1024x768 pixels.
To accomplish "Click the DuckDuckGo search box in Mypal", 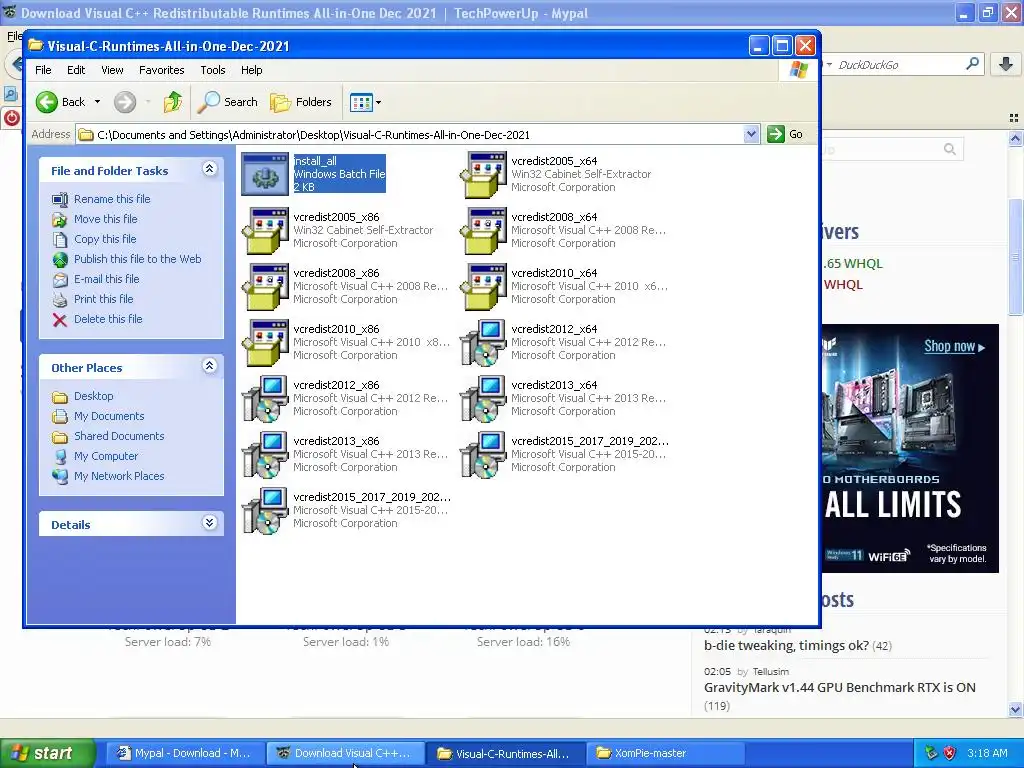I will pyautogui.click(x=898, y=65).
